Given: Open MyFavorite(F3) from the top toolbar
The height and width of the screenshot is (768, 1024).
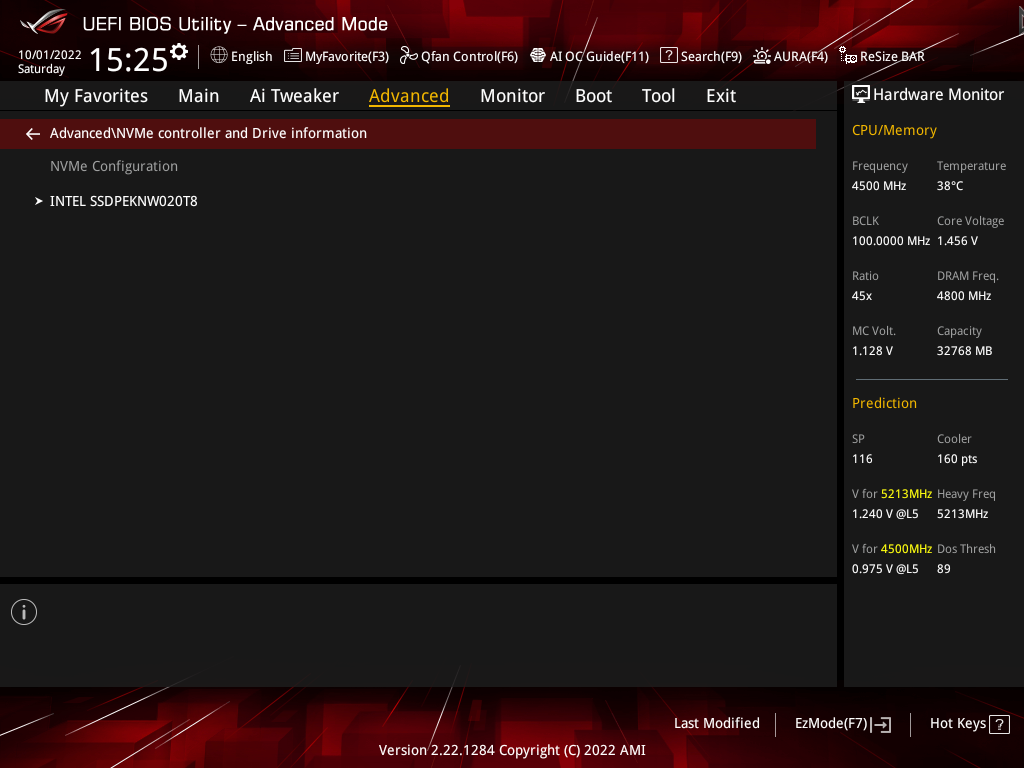Looking at the screenshot, I should coord(336,56).
